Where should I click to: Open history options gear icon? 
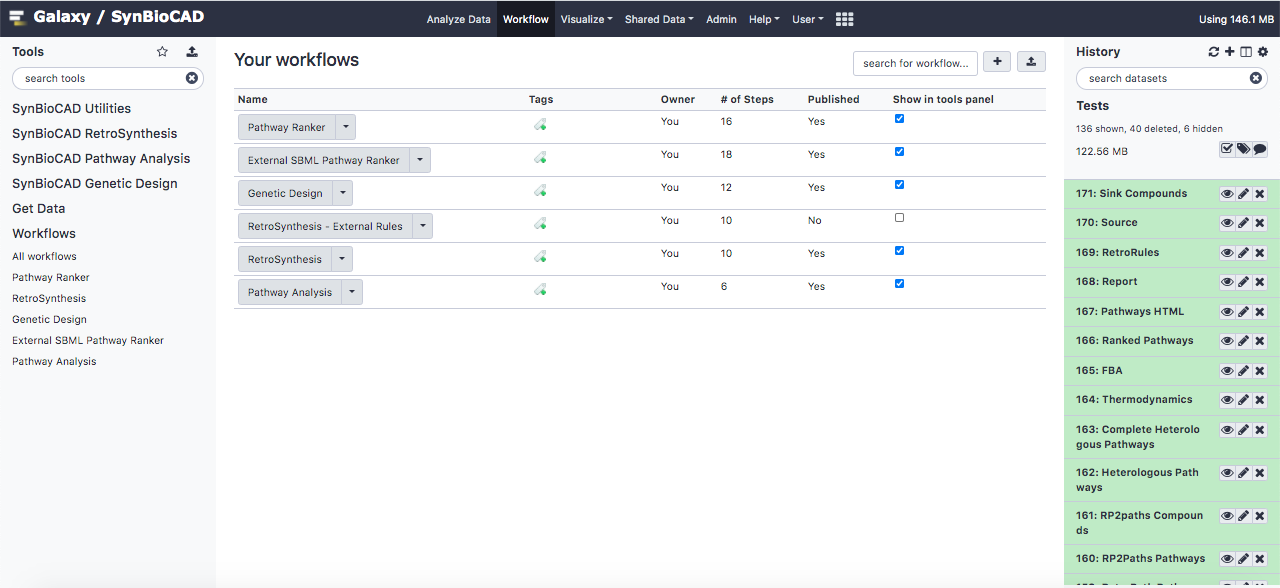pyautogui.click(x=1262, y=52)
